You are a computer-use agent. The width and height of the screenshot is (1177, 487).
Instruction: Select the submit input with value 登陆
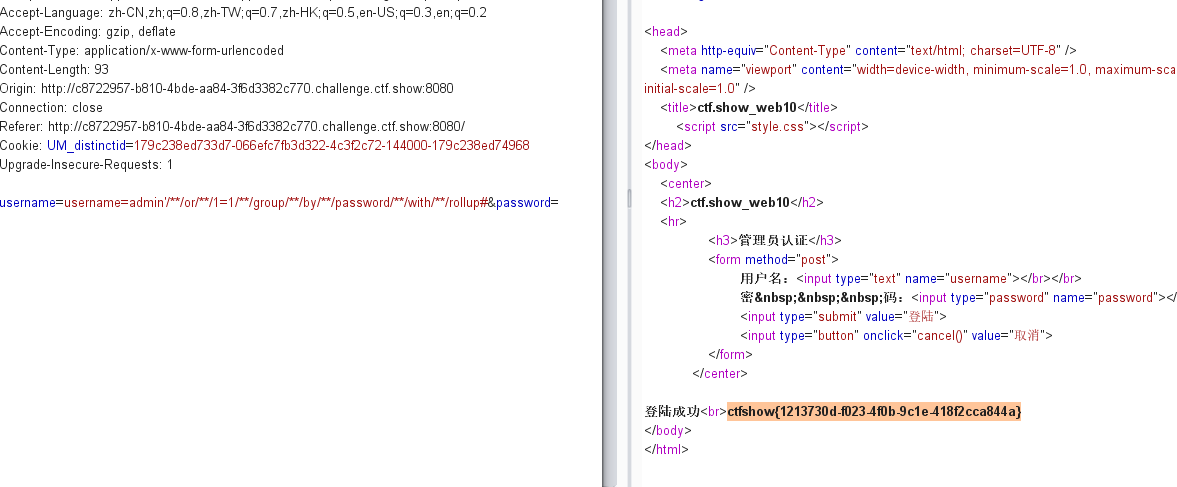click(844, 316)
